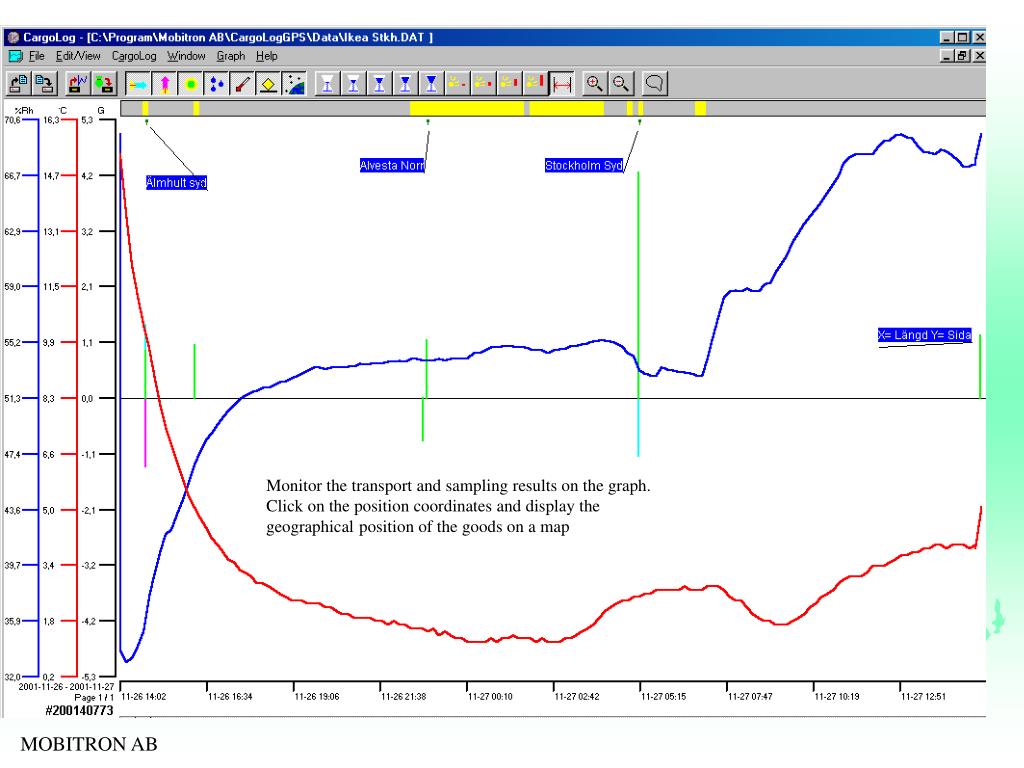The image size is (1024, 768).
Task: Click the first toolbar icon with the document
Action: [18, 84]
